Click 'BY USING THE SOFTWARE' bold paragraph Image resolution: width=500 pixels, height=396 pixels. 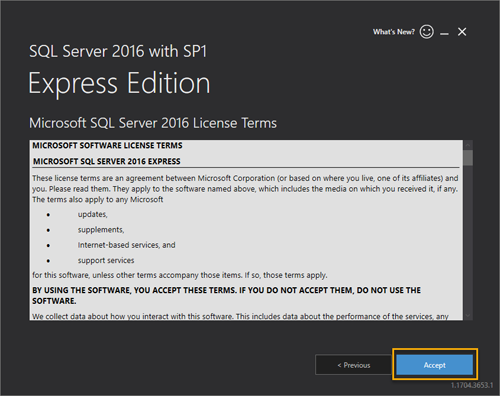click(226, 295)
